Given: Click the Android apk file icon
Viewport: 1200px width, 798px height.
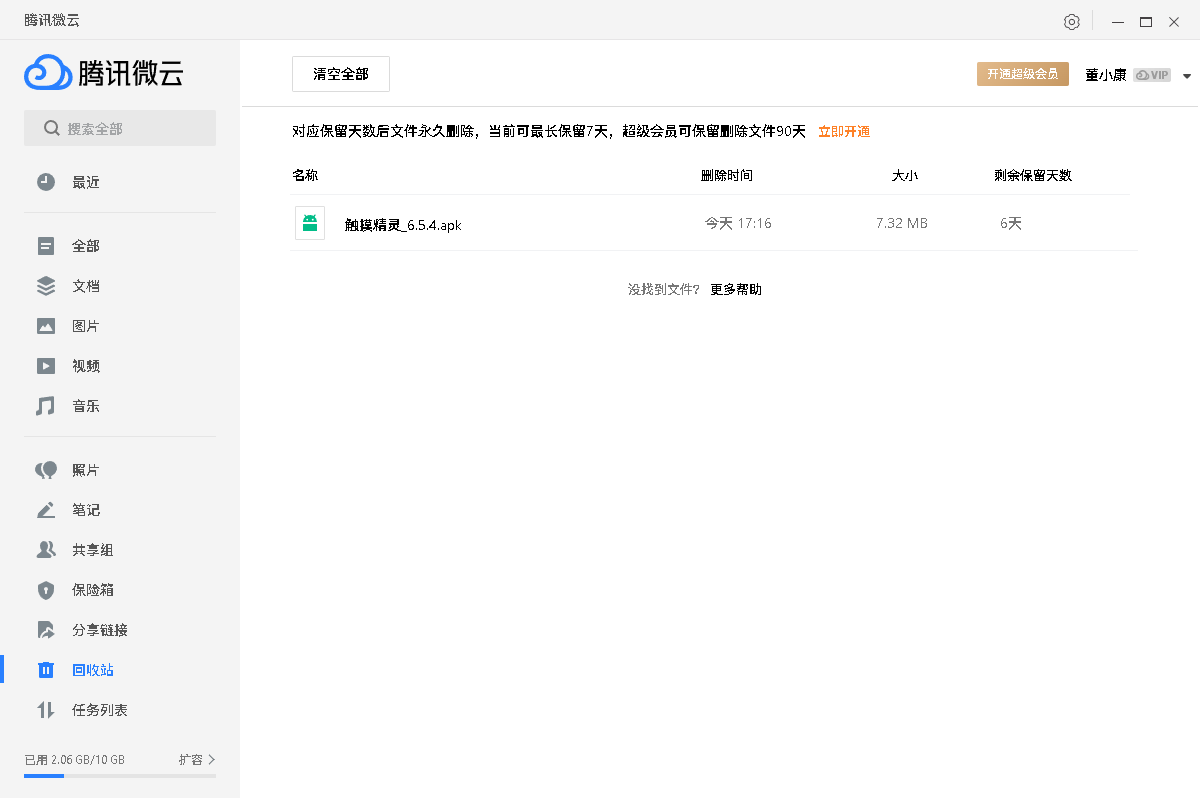Looking at the screenshot, I should (310, 222).
